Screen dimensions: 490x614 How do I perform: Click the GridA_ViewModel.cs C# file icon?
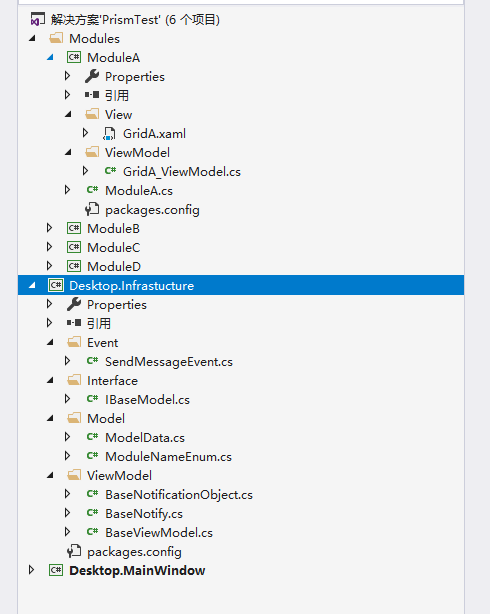pos(110,171)
